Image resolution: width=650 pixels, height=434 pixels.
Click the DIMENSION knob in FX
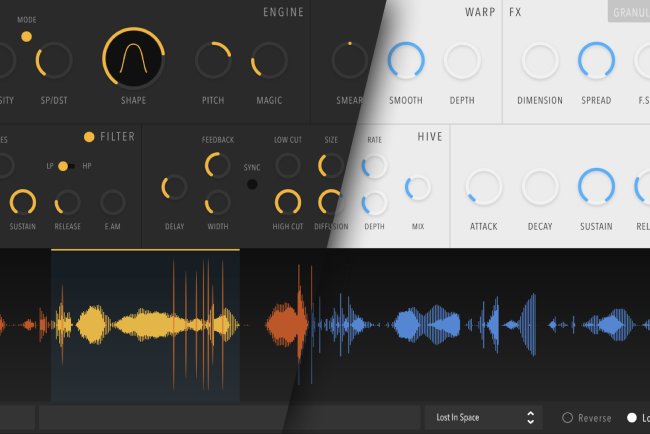[540, 61]
